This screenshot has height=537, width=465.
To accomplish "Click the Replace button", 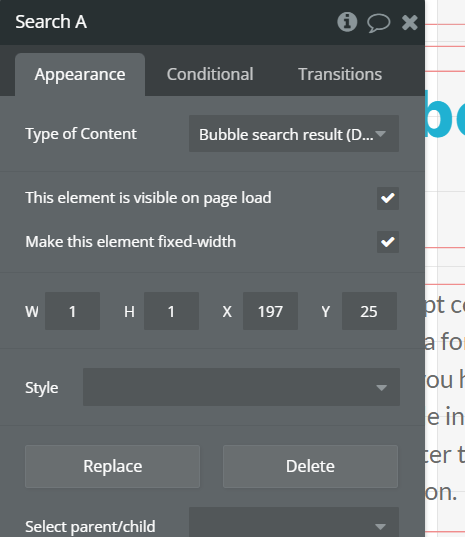I will coord(113,466).
